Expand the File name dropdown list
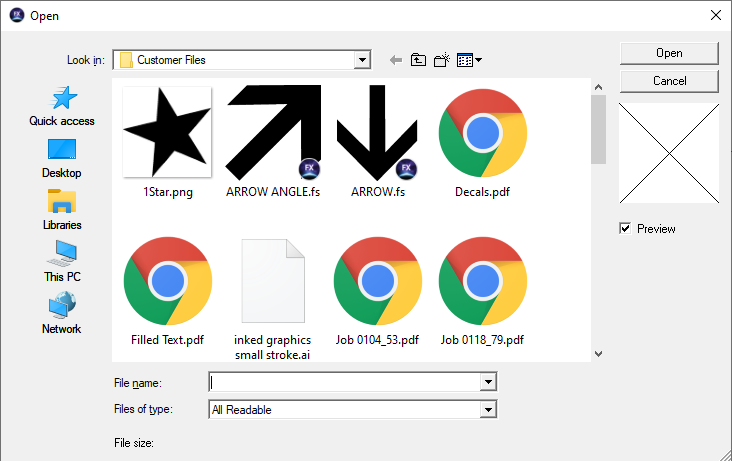 pos(488,382)
